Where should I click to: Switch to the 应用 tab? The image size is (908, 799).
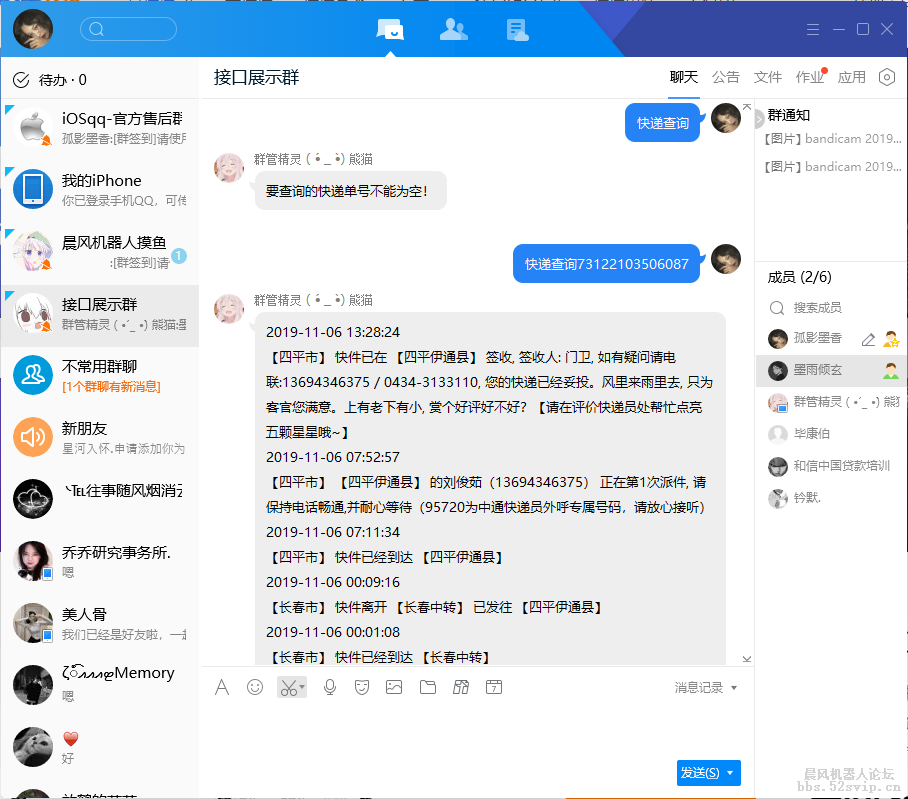(851, 77)
